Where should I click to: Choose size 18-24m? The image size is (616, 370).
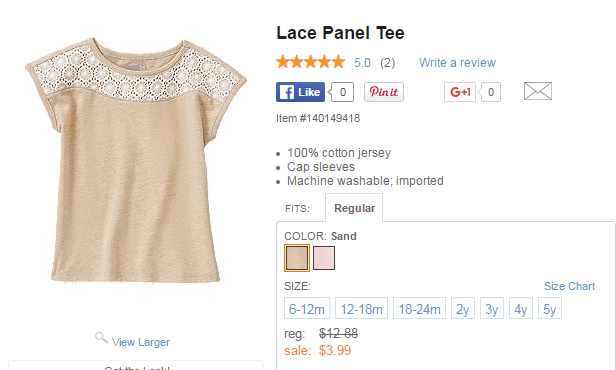point(419,308)
